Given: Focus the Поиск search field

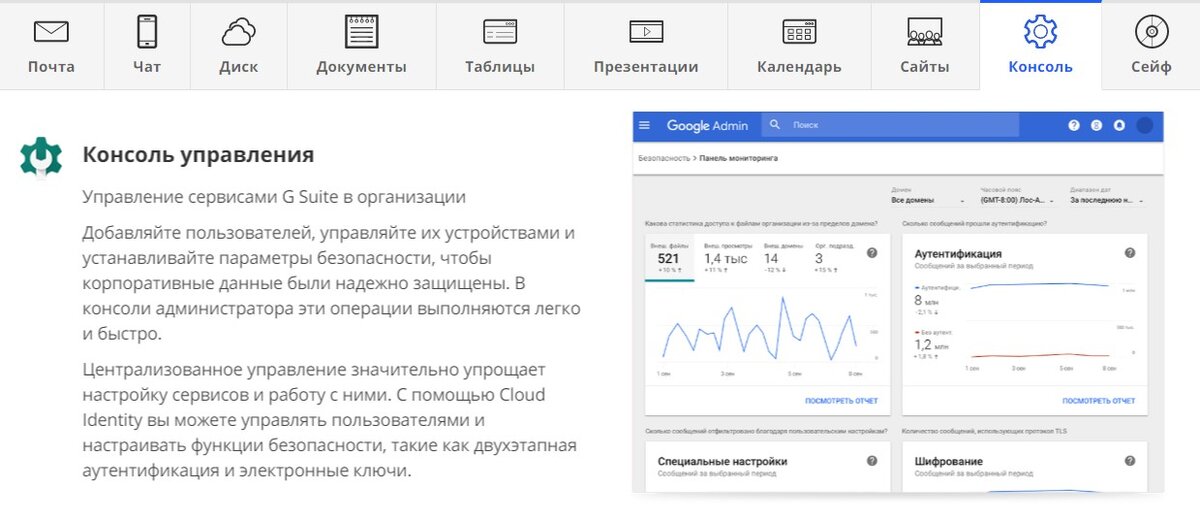Looking at the screenshot, I should tap(890, 125).
